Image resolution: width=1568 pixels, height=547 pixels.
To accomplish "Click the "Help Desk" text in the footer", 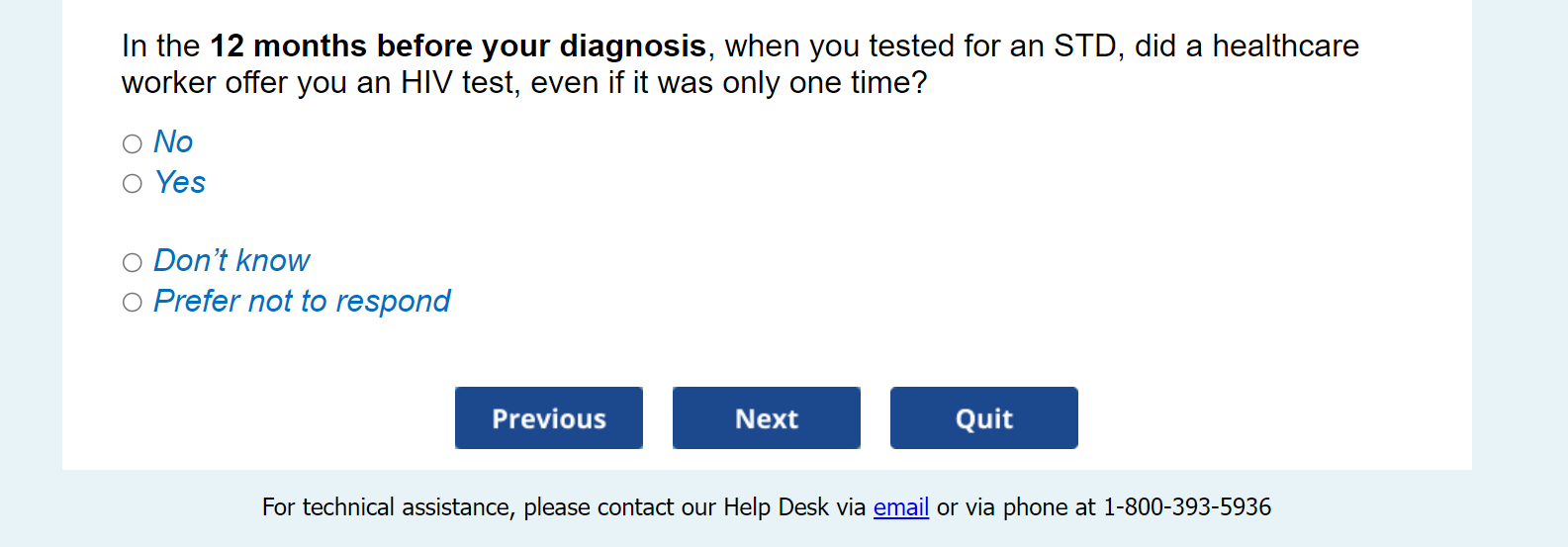I will pyautogui.click(x=776, y=507).
